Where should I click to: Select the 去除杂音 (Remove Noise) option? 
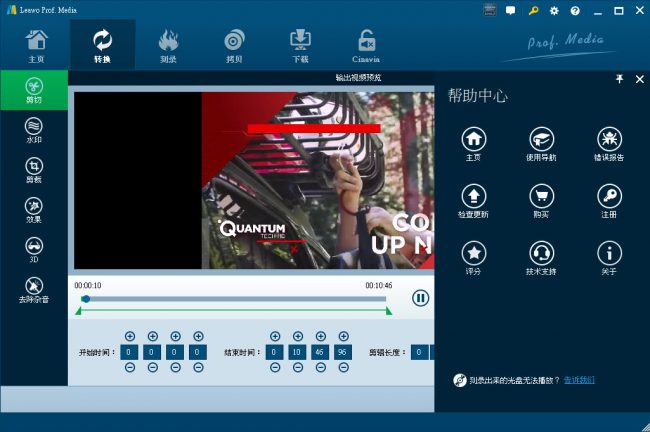click(x=34, y=289)
